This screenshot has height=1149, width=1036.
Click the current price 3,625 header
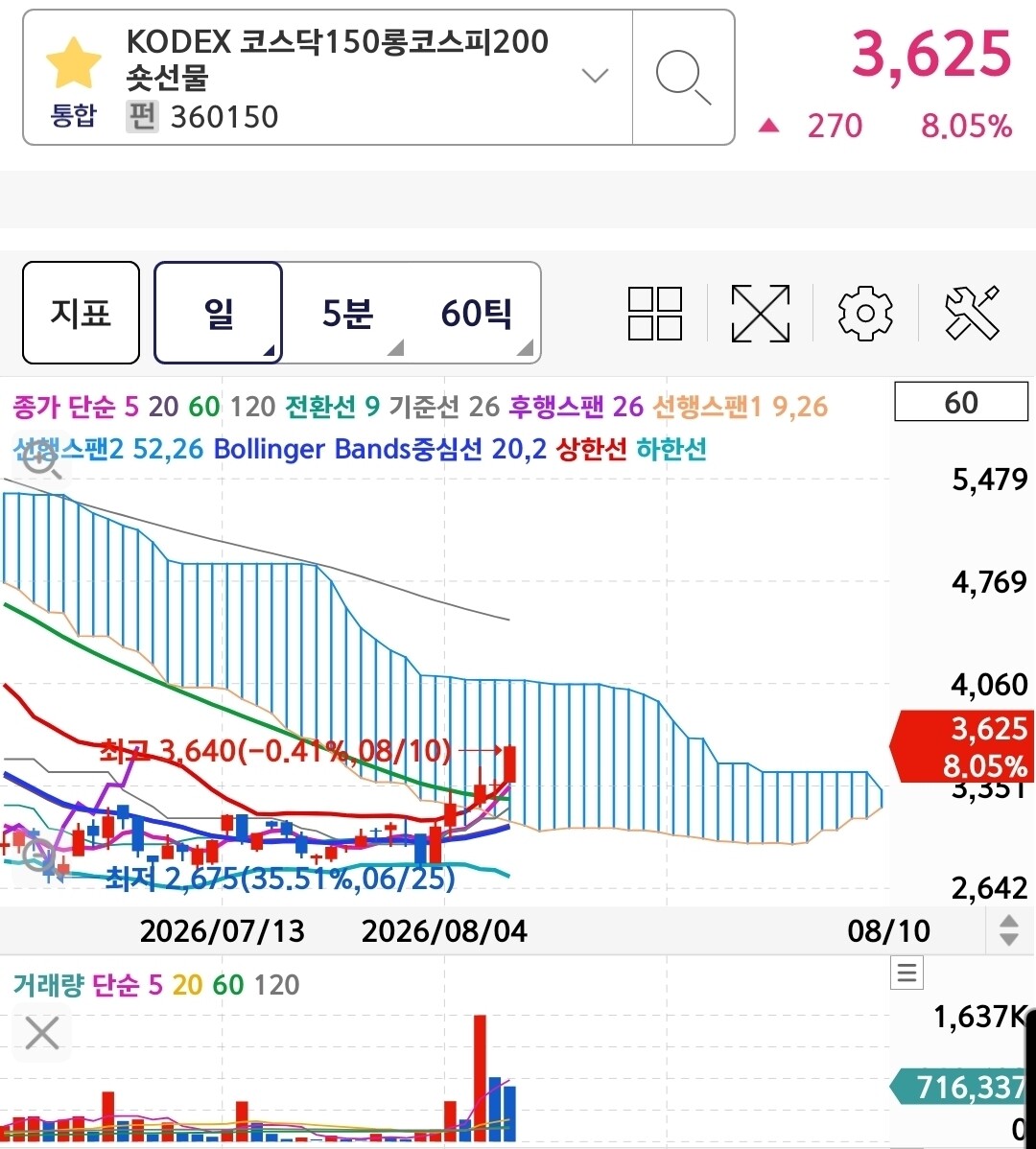pyautogui.click(x=931, y=54)
